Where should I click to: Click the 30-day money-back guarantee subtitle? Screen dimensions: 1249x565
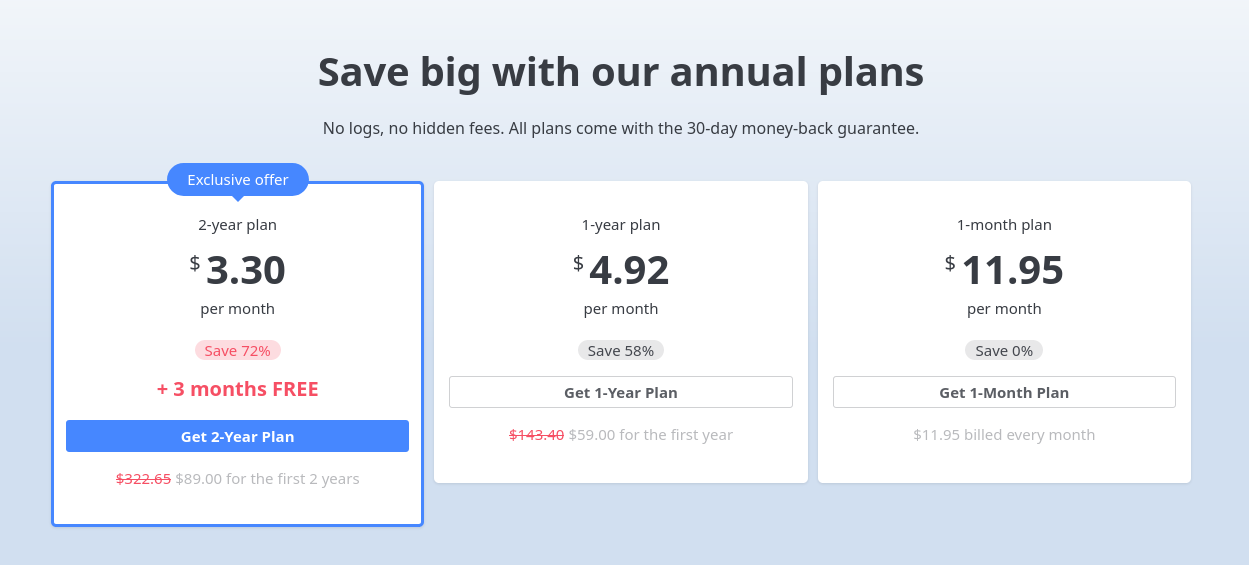point(621,128)
